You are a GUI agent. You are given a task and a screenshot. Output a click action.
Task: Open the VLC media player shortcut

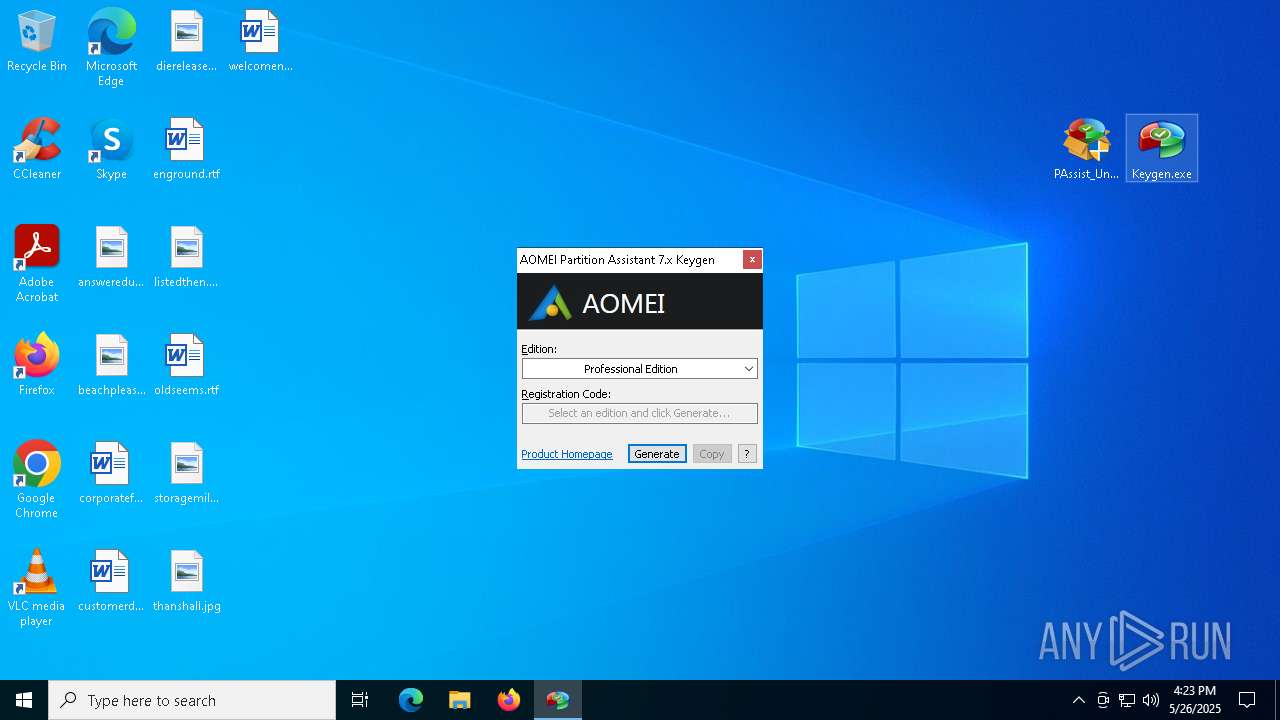(x=37, y=588)
